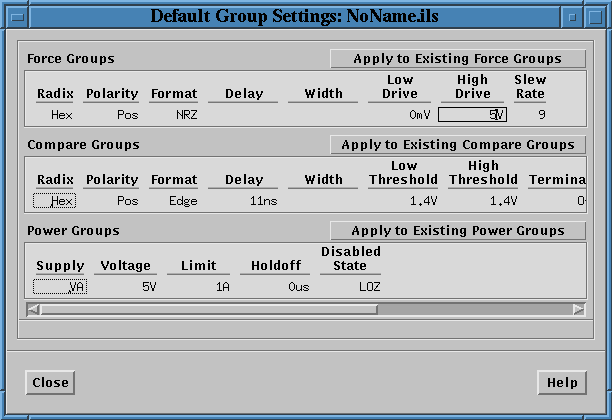Select the Slew Rate value 9
This screenshot has width=612, height=420.
coord(542,114)
